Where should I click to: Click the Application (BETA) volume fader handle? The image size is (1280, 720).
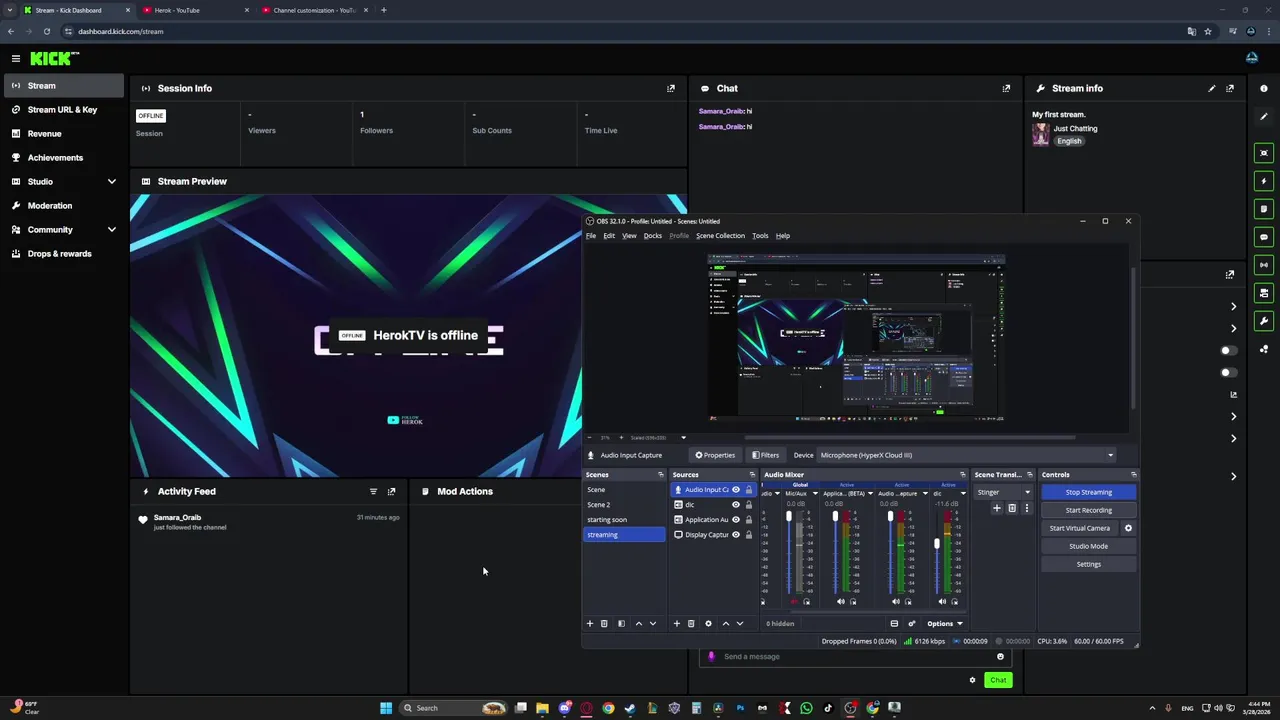pos(835,516)
